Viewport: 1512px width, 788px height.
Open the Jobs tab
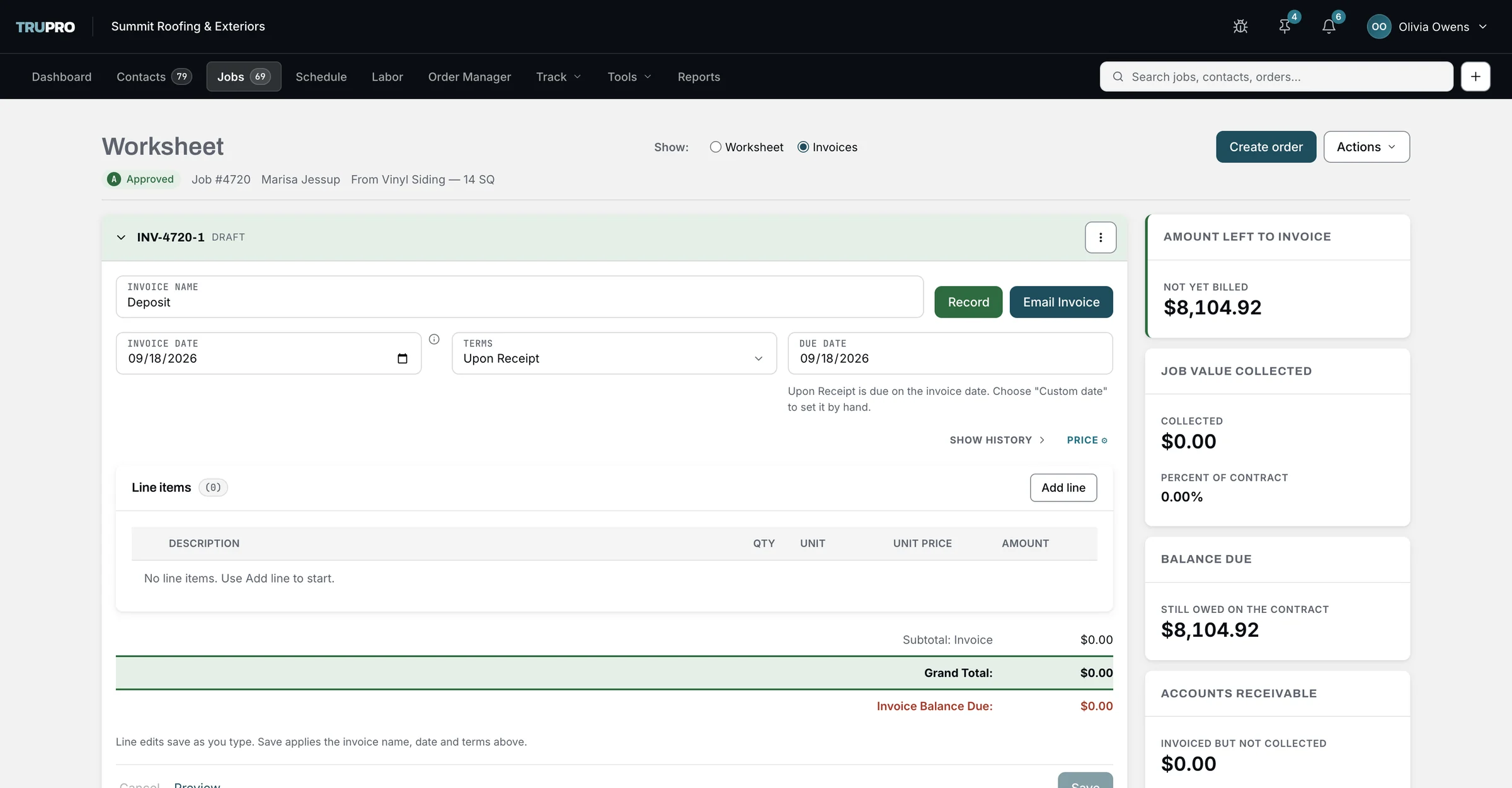(x=244, y=76)
